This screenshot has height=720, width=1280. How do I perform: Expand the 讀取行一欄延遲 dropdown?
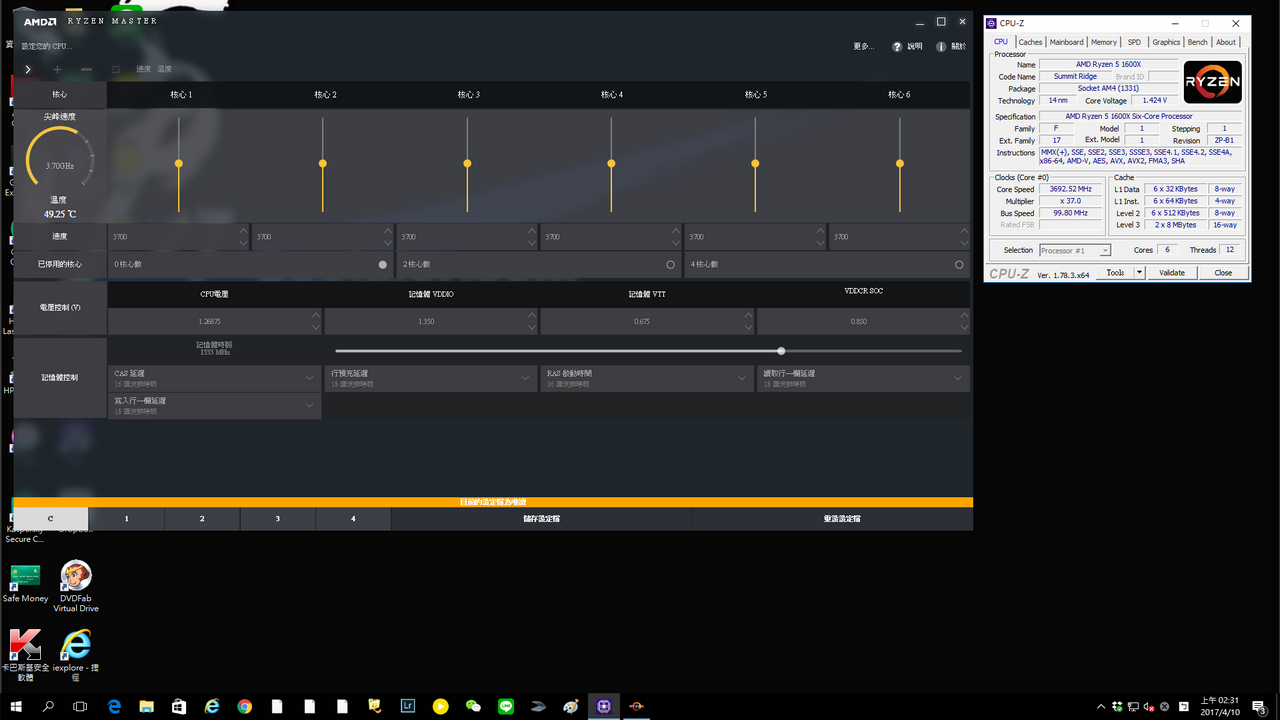point(863,378)
